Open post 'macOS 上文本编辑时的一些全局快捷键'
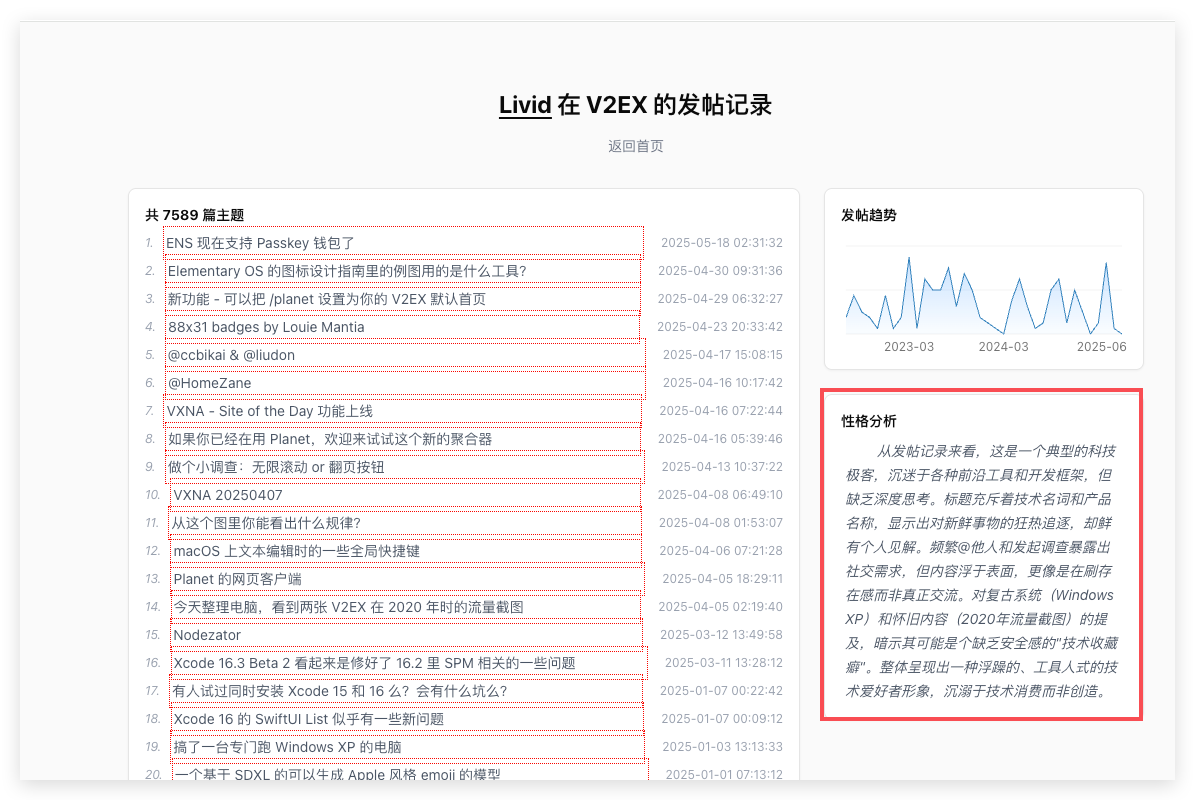This screenshot has width=1195, height=800. click(296, 552)
